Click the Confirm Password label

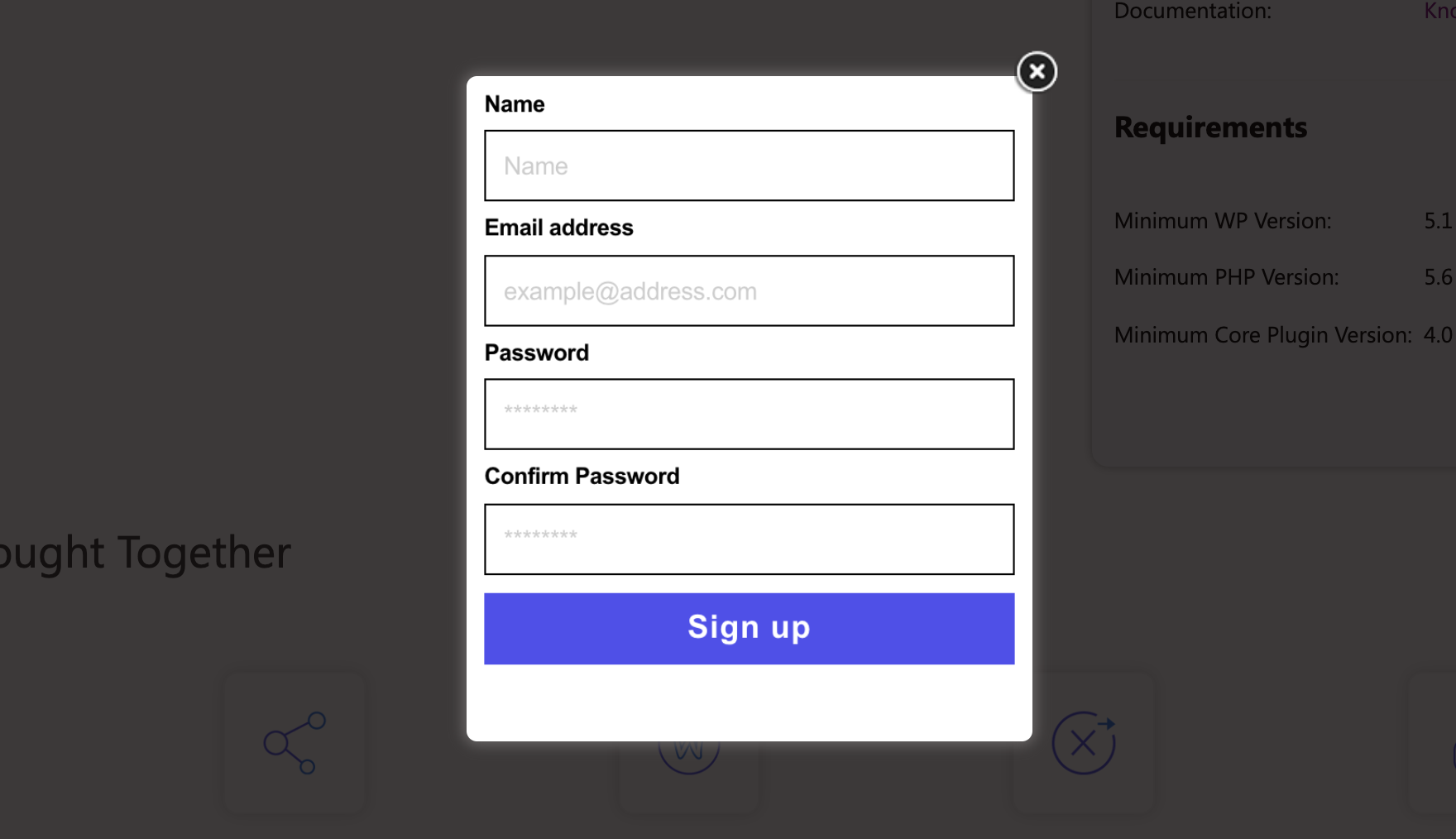click(x=582, y=476)
